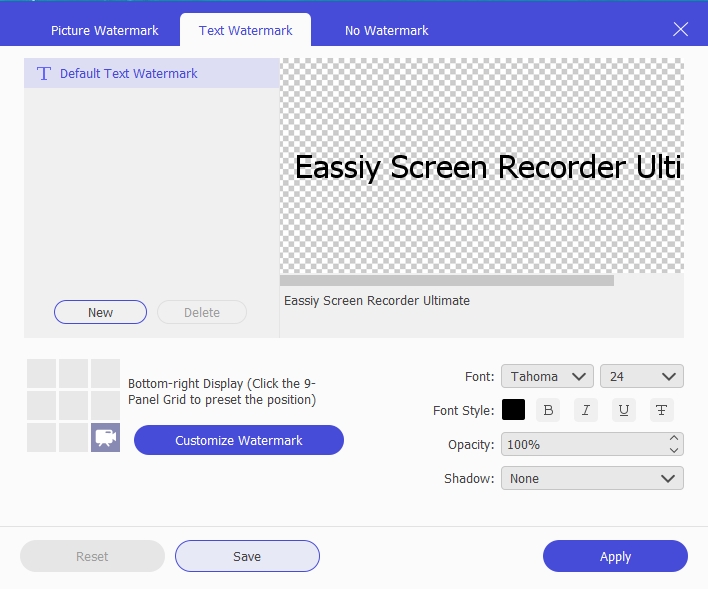
Task: Click the watermark preview text
Action: [x=488, y=167]
